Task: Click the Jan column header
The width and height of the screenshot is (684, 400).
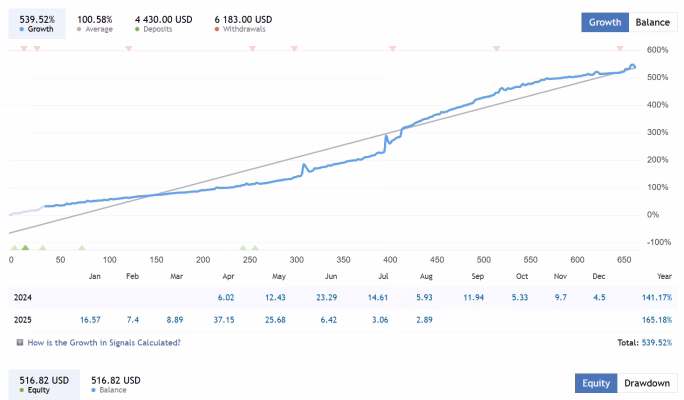Action: 95,276
